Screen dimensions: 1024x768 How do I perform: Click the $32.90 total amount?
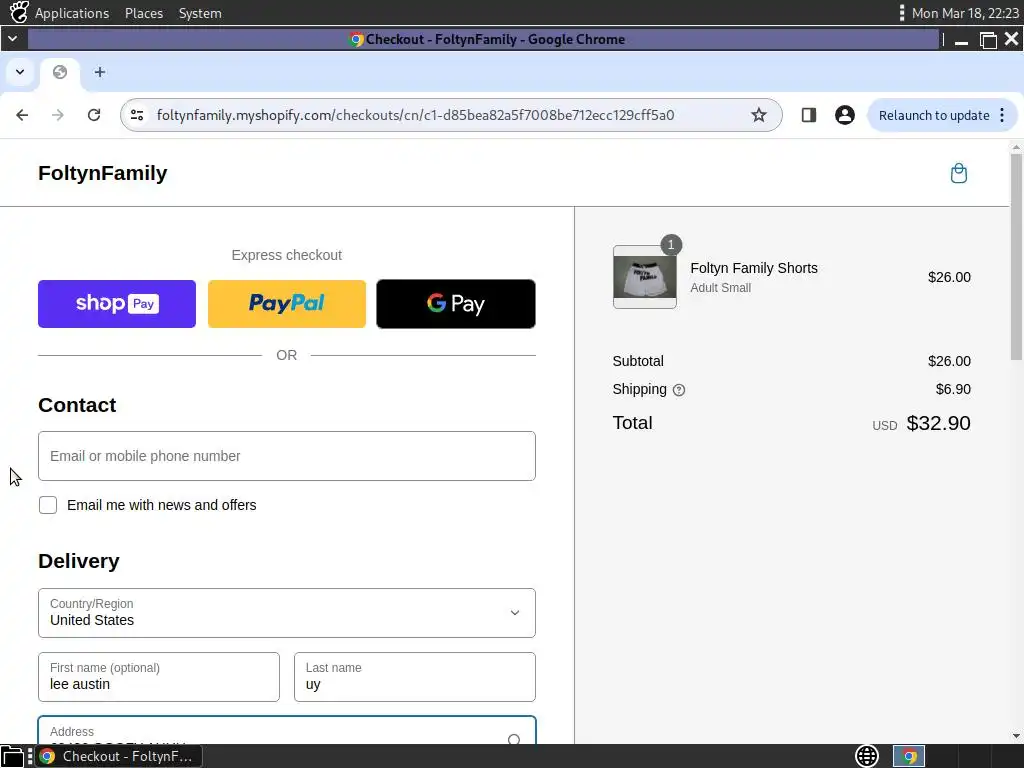pyautogui.click(x=938, y=423)
